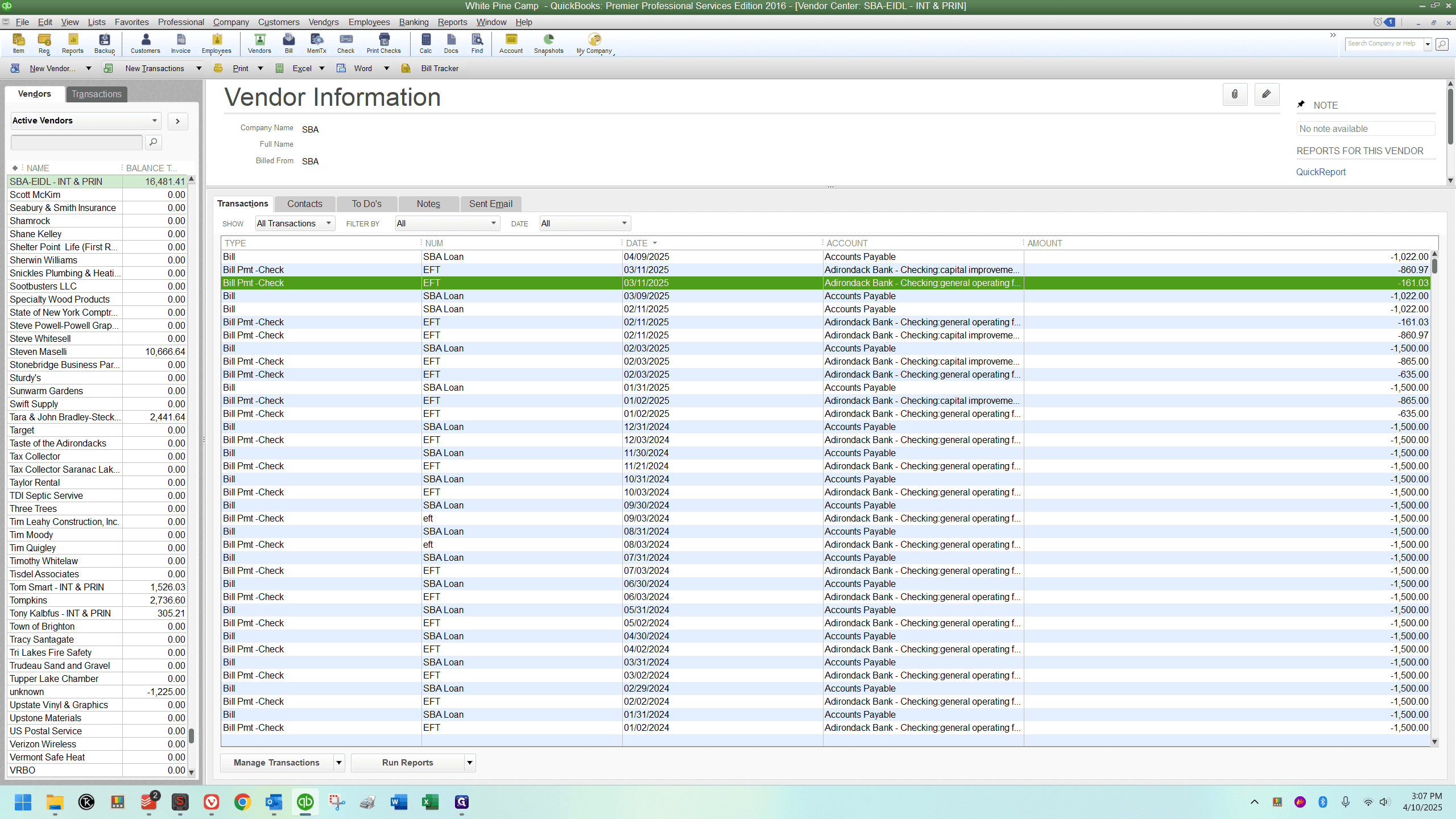Screen dimensions: 1456x819
Task: Open the Employees center icon
Action: tap(217, 43)
